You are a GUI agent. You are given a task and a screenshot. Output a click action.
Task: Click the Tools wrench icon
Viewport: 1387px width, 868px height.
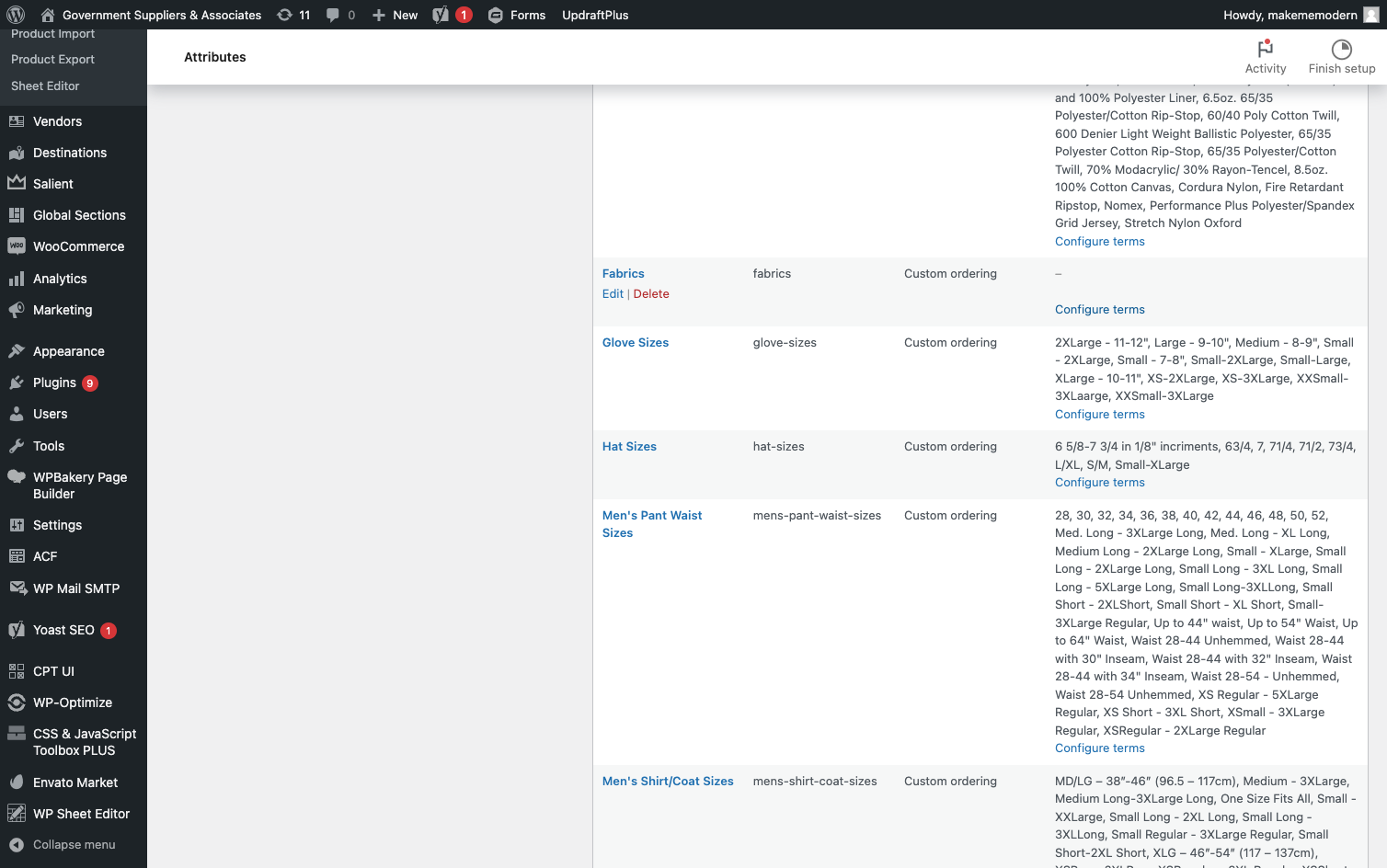pyautogui.click(x=17, y=446)
